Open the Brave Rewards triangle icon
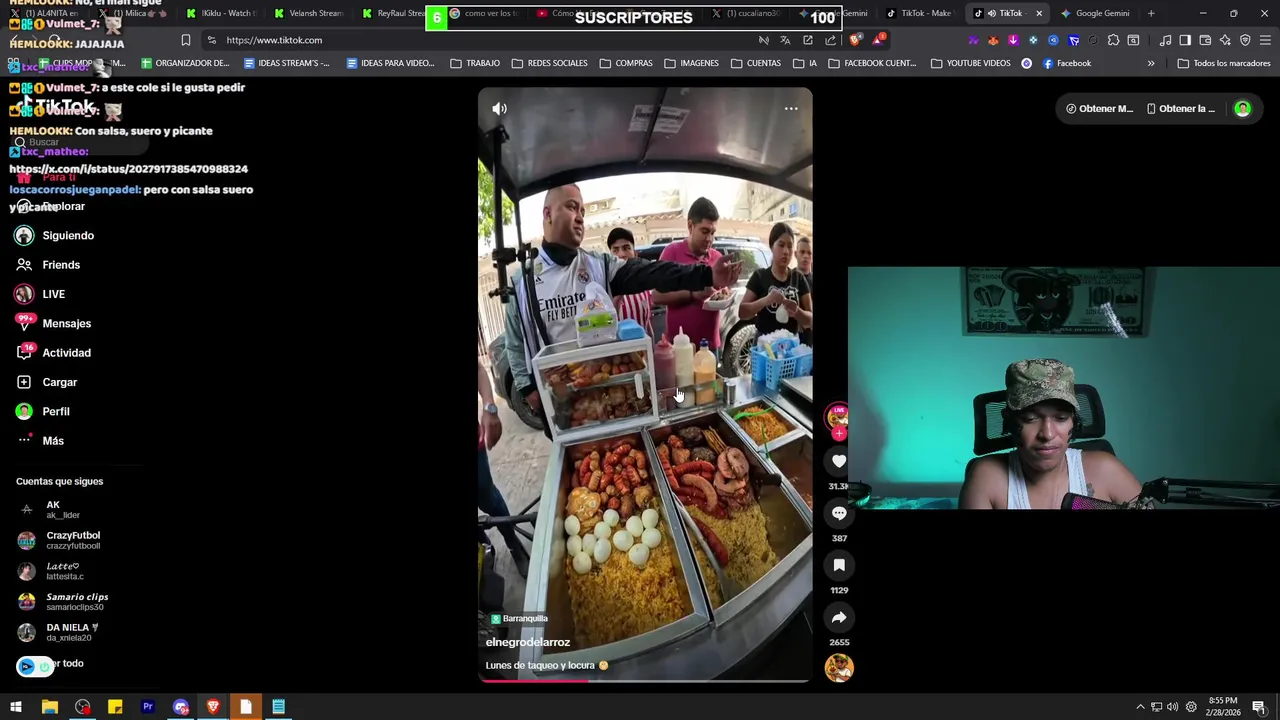The height and width of the screenshot is (720, 1280). pyautogui.click(x=877, y=40)
